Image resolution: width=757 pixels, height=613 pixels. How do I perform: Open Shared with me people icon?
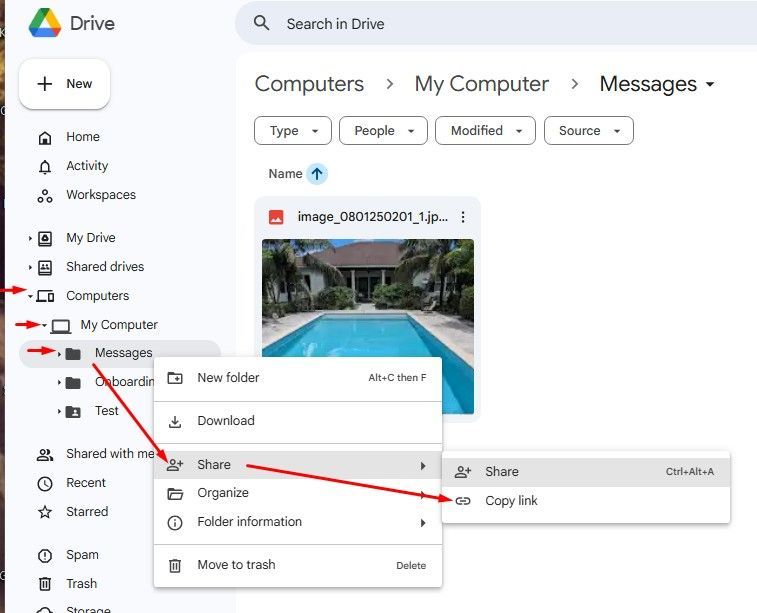click(45, 455)
